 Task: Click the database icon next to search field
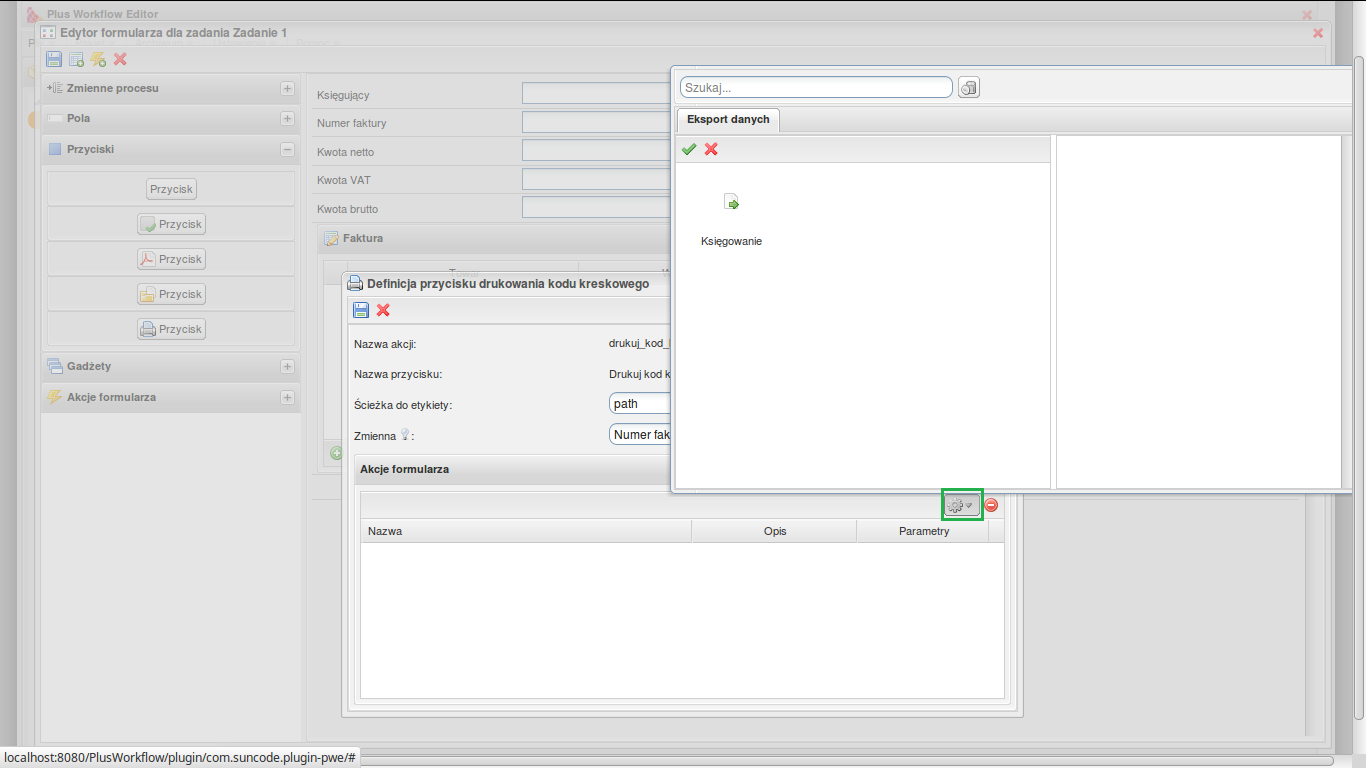[x=968, y=88]
